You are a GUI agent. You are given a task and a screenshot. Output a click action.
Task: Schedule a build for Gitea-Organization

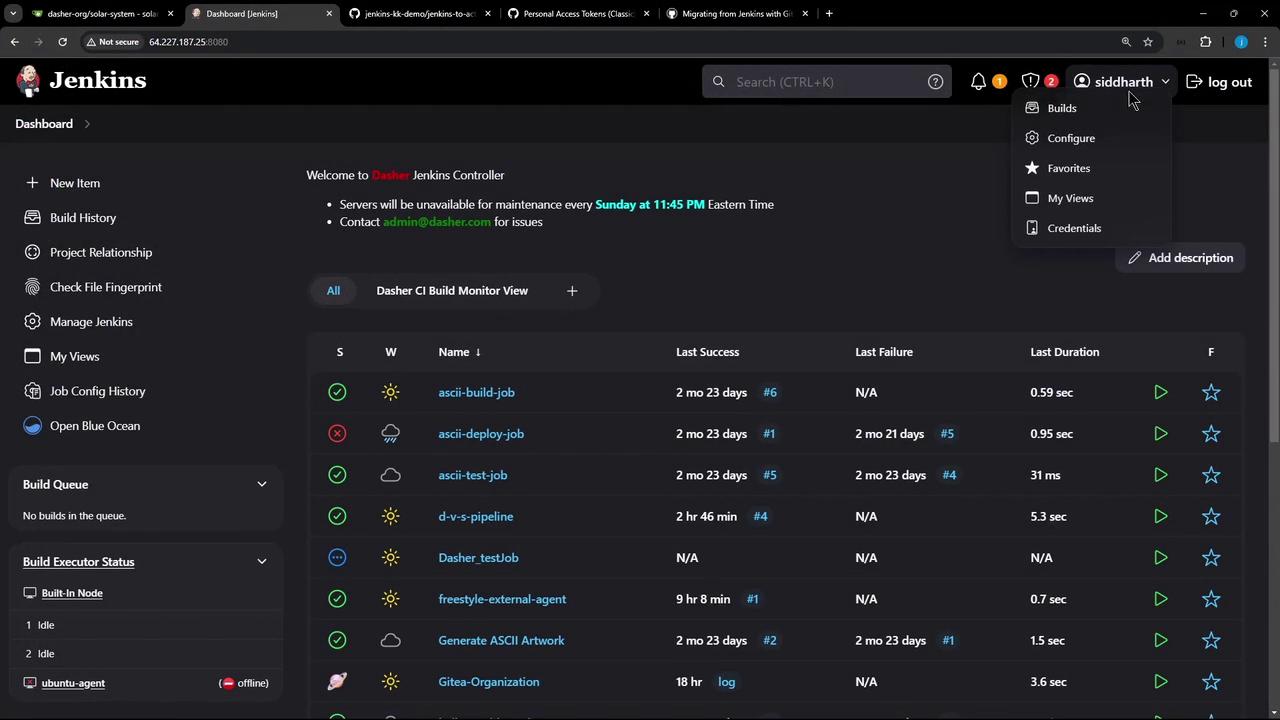tap(1160, 682)
